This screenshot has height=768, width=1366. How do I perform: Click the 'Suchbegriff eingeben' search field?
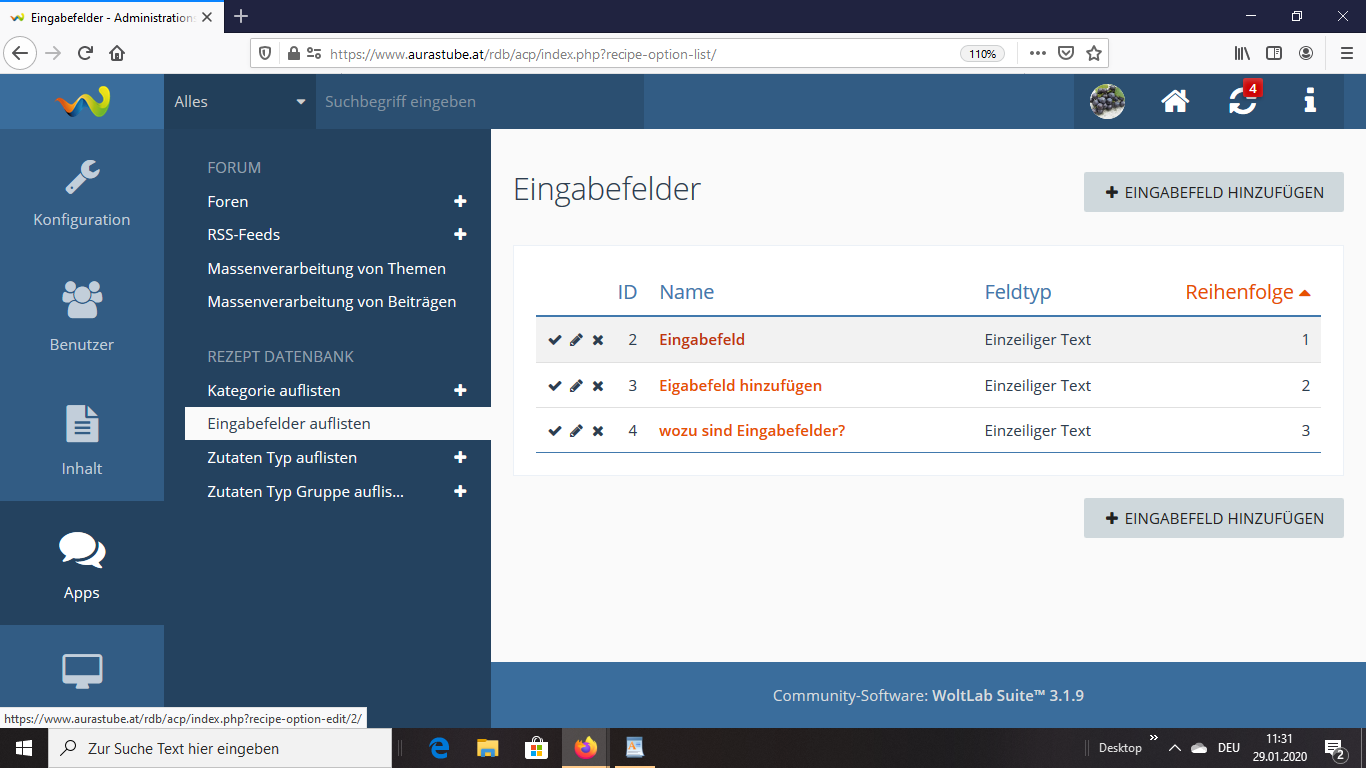[x=480, y=101]
